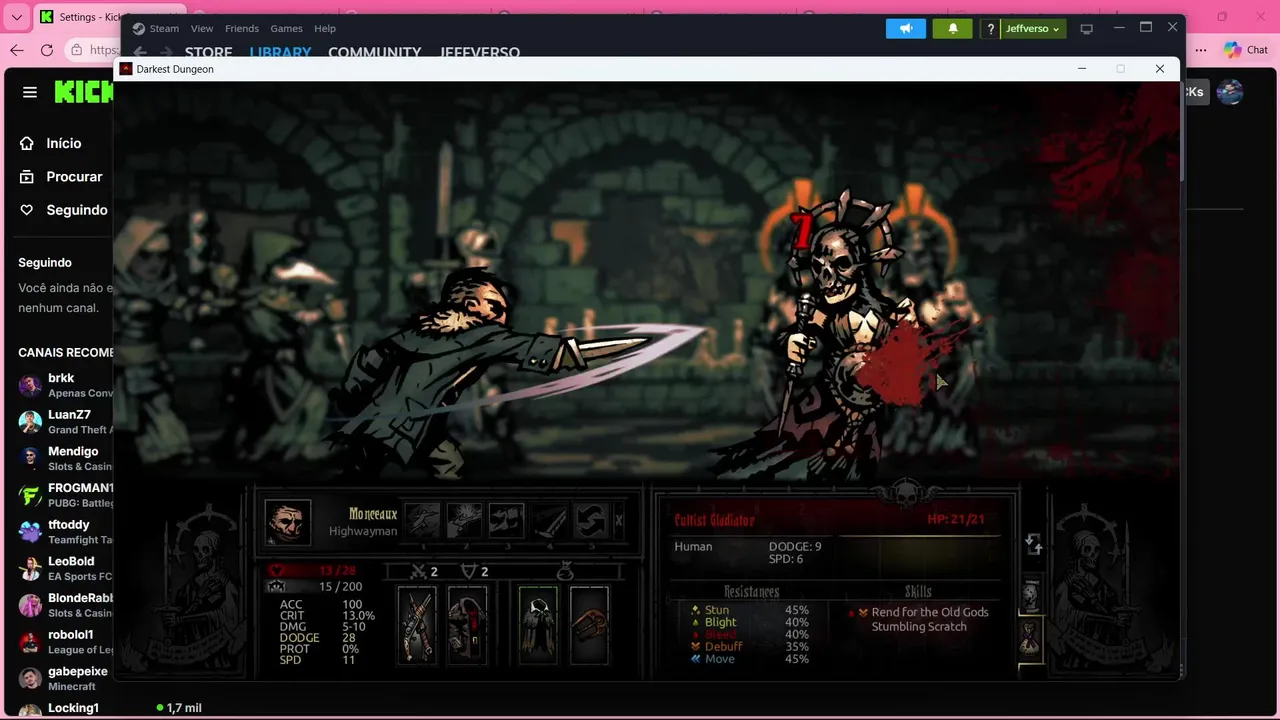The image size is (1280, 720).
Task: Click the HP: 21/21 enemy health text
Action: (955, 519)
